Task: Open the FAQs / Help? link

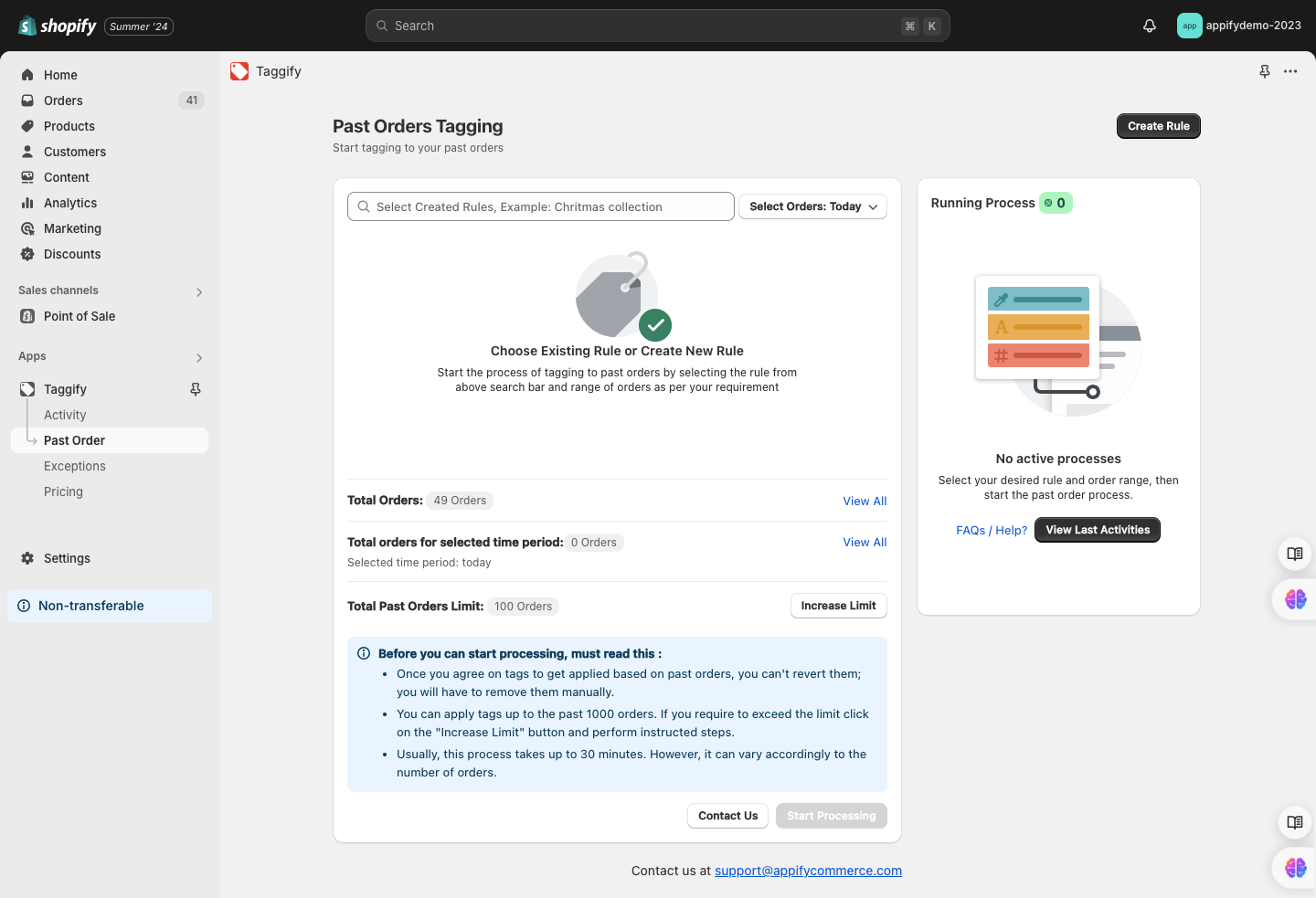Action: (992, 531)
